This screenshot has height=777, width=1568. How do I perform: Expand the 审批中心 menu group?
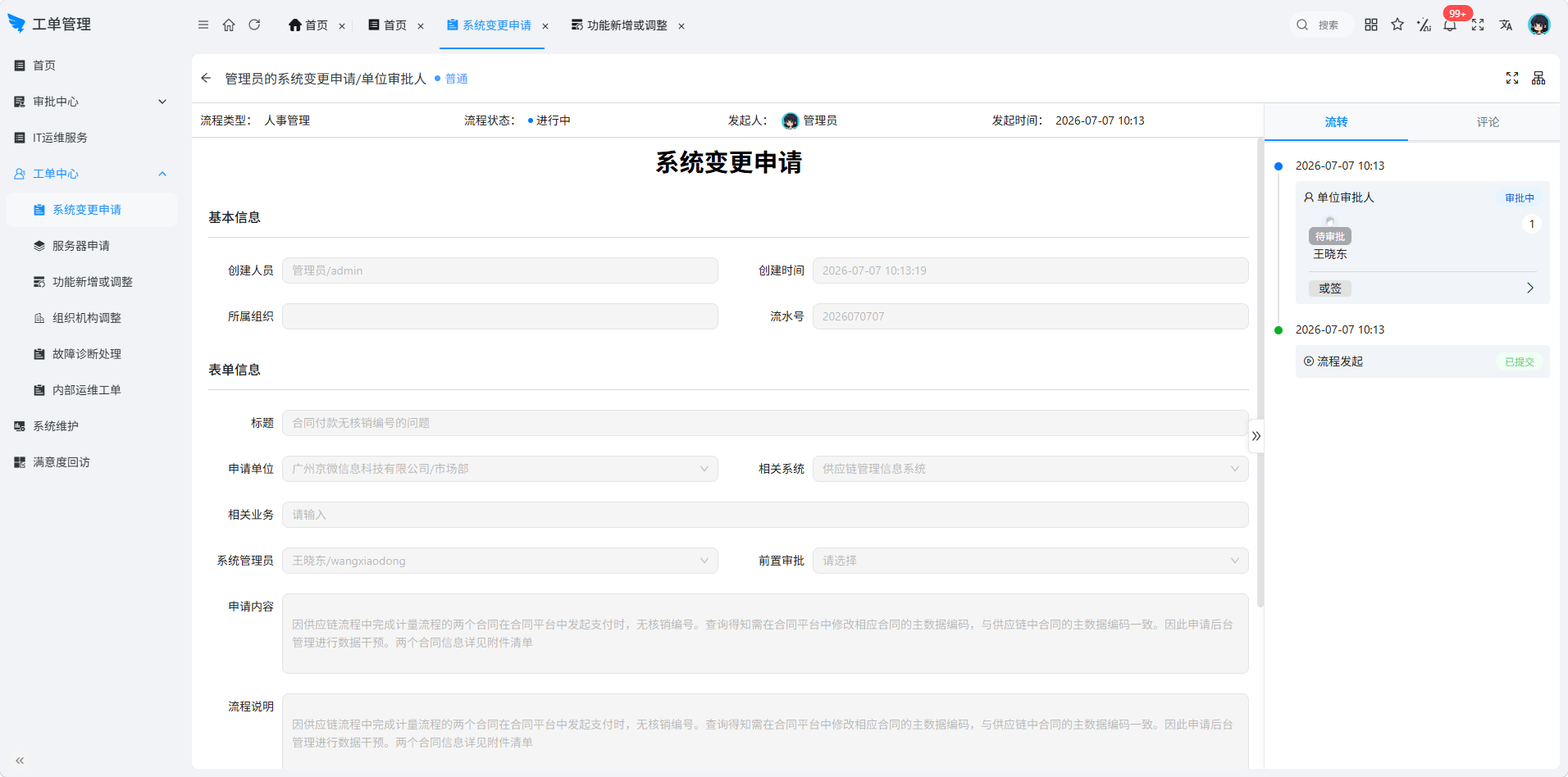pos(90,102)
